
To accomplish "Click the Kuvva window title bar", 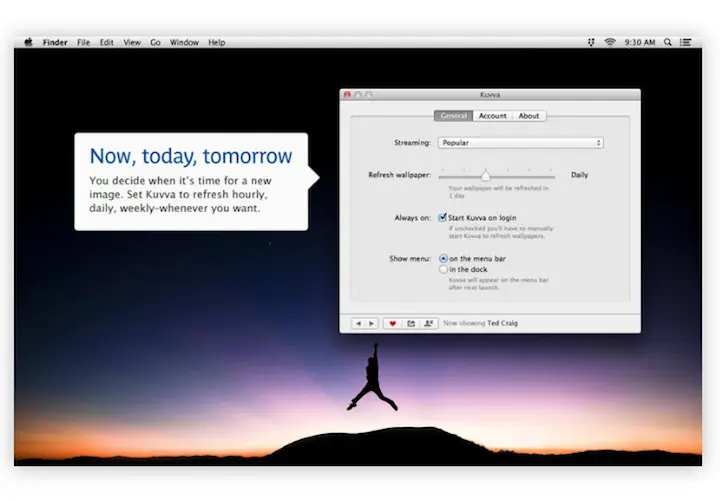I will pyautogui.click(x=490, y=95).
